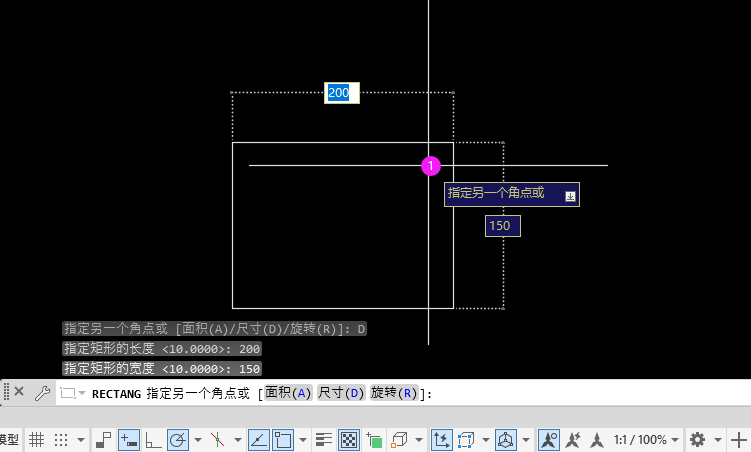This screenshot has width=751, height=452.
Task: Choose the 尺寸(D) command option
Action: [341, 393]
